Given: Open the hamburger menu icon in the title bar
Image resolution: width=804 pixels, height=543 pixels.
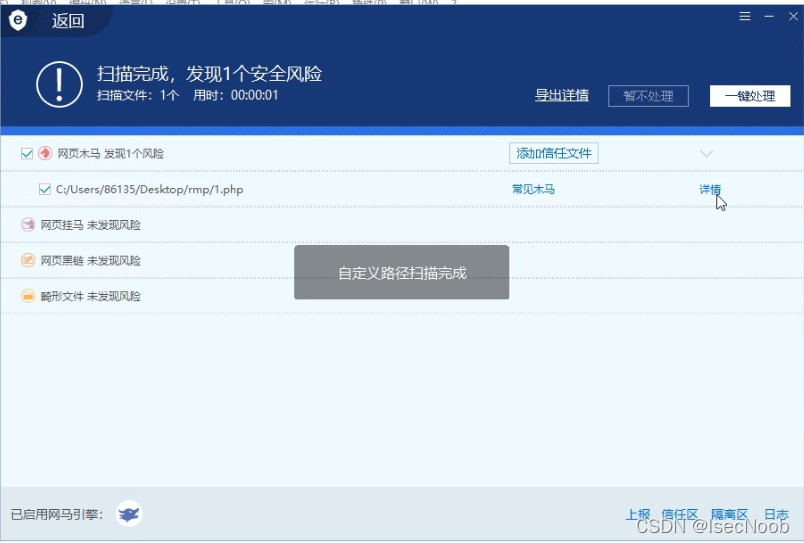Looking at the screenshot, I should point(745,16).
